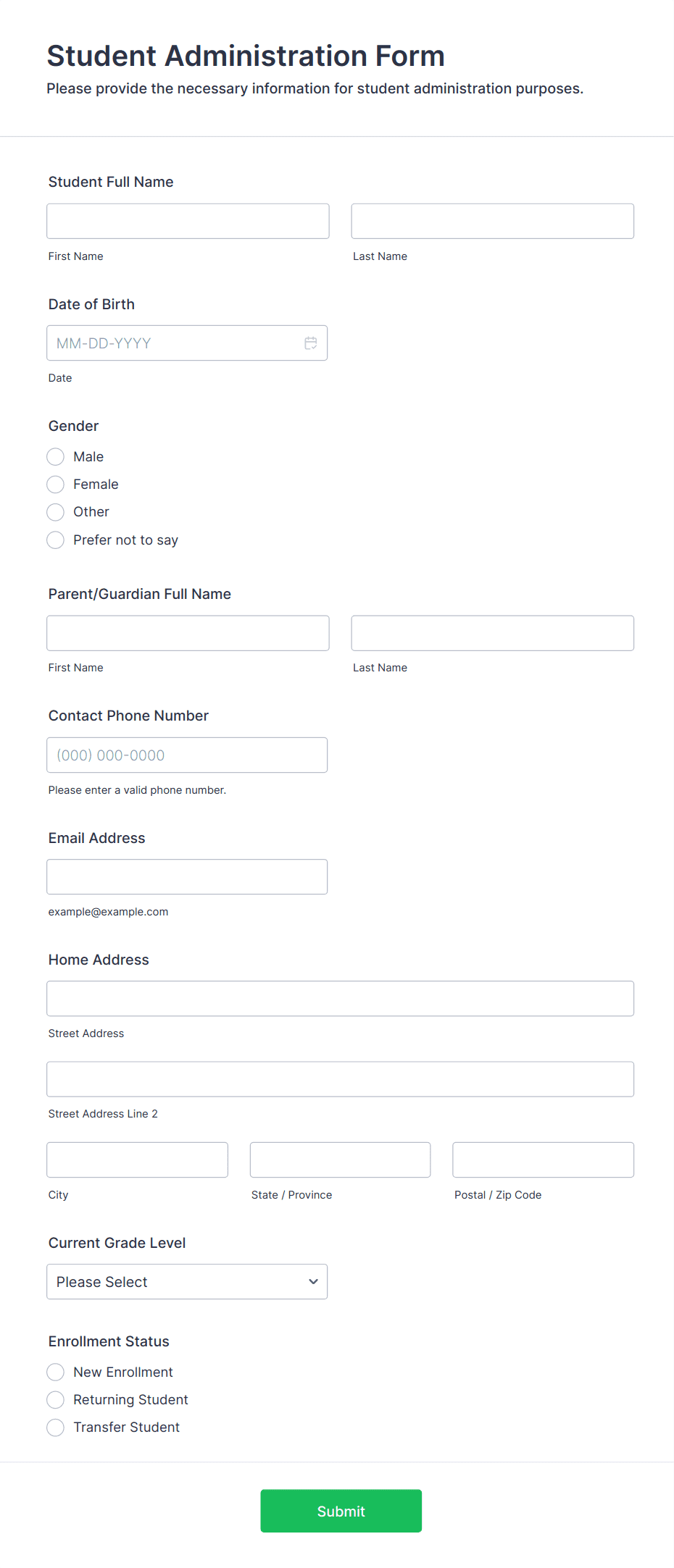Viewport: 674px width, 1568px height.
Task: Click the dropdown chevron on Current Grade Level
Action: pyautogui.click(x=313, y=1281)
